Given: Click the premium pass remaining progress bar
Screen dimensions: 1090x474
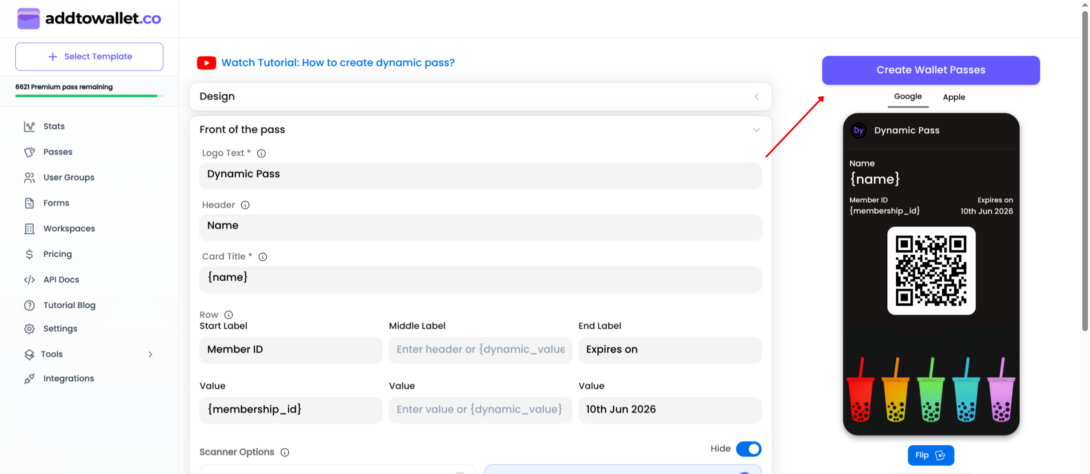Looking at the screenshot, I should coord(89,95).
